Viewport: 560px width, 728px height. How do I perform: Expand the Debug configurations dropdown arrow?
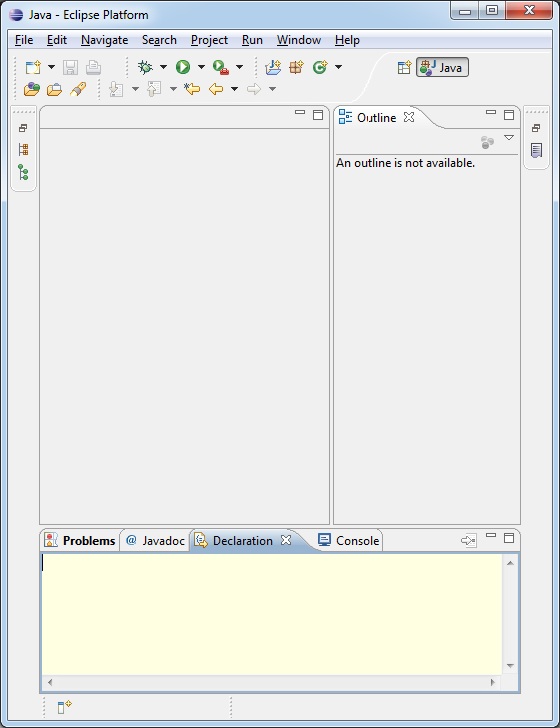163,67
